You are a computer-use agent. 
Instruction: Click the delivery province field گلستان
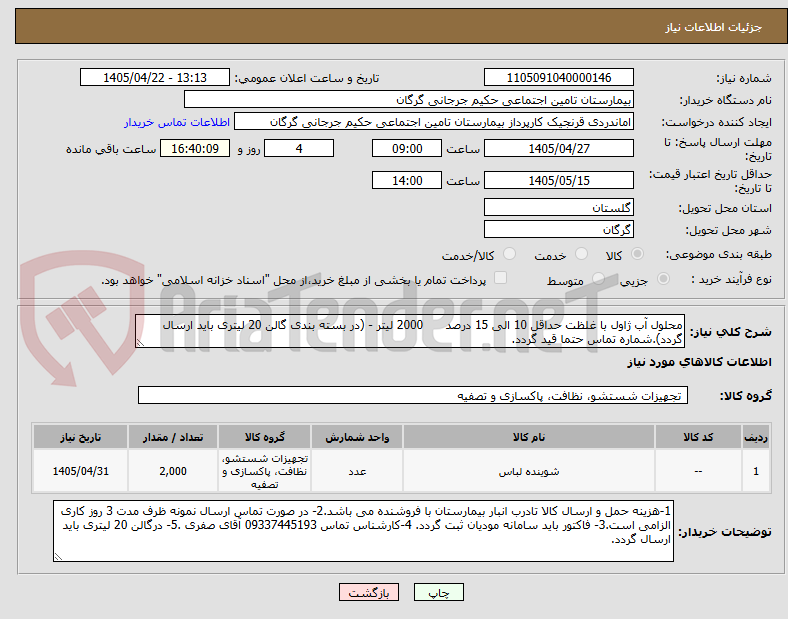click(559, 208)
